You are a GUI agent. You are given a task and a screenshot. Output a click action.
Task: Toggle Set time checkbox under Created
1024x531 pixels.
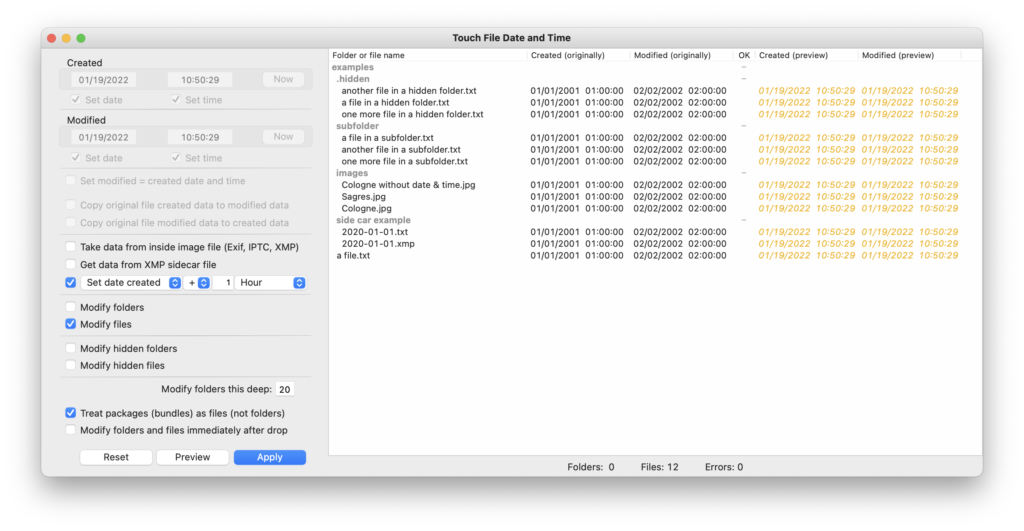point(176,99)
